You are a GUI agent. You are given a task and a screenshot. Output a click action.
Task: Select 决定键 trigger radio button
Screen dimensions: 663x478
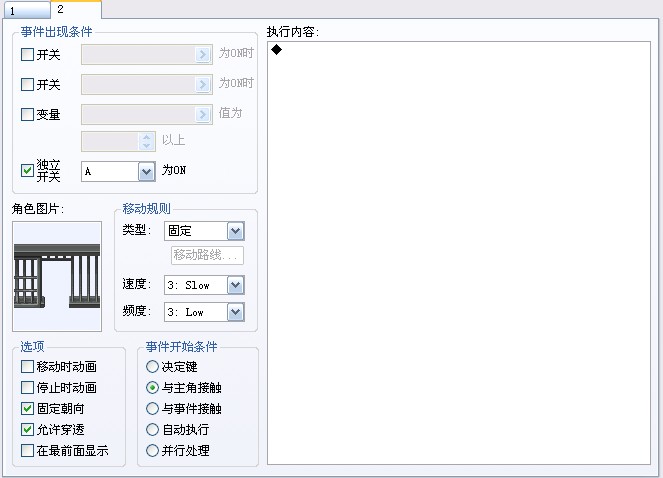(172, 366)
